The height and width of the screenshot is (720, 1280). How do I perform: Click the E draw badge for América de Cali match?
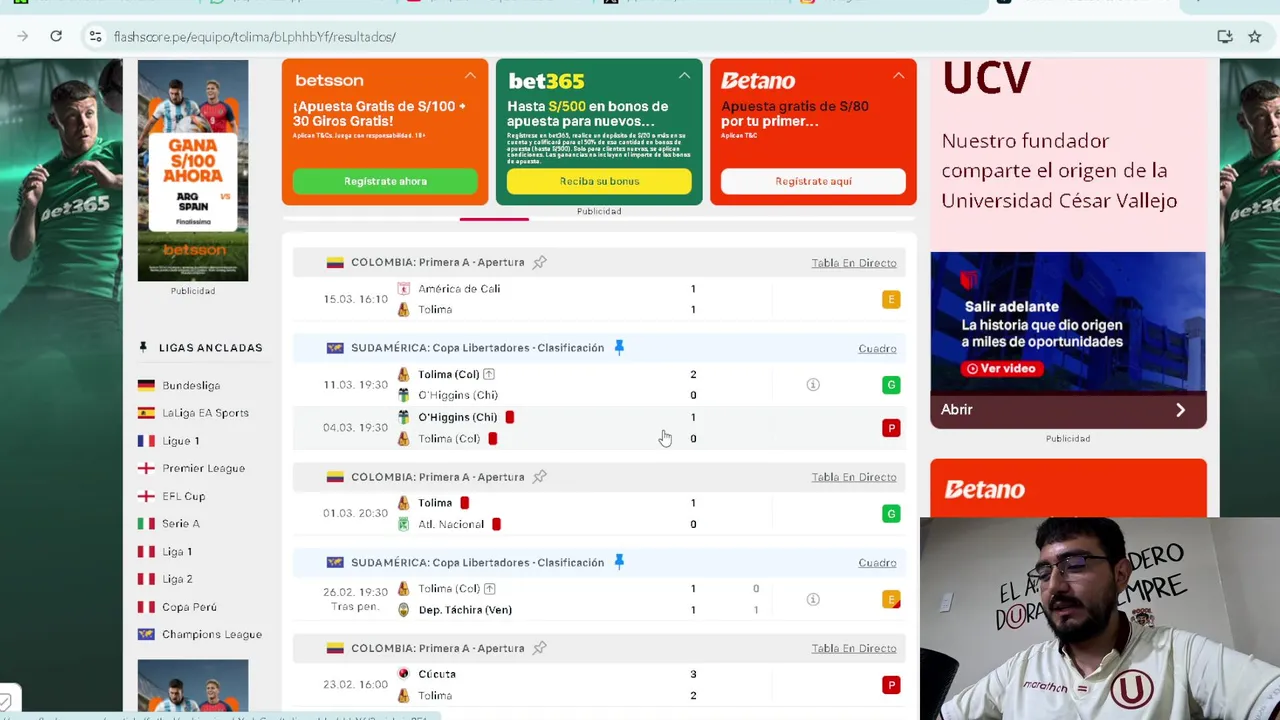click(x=891, y=299)
